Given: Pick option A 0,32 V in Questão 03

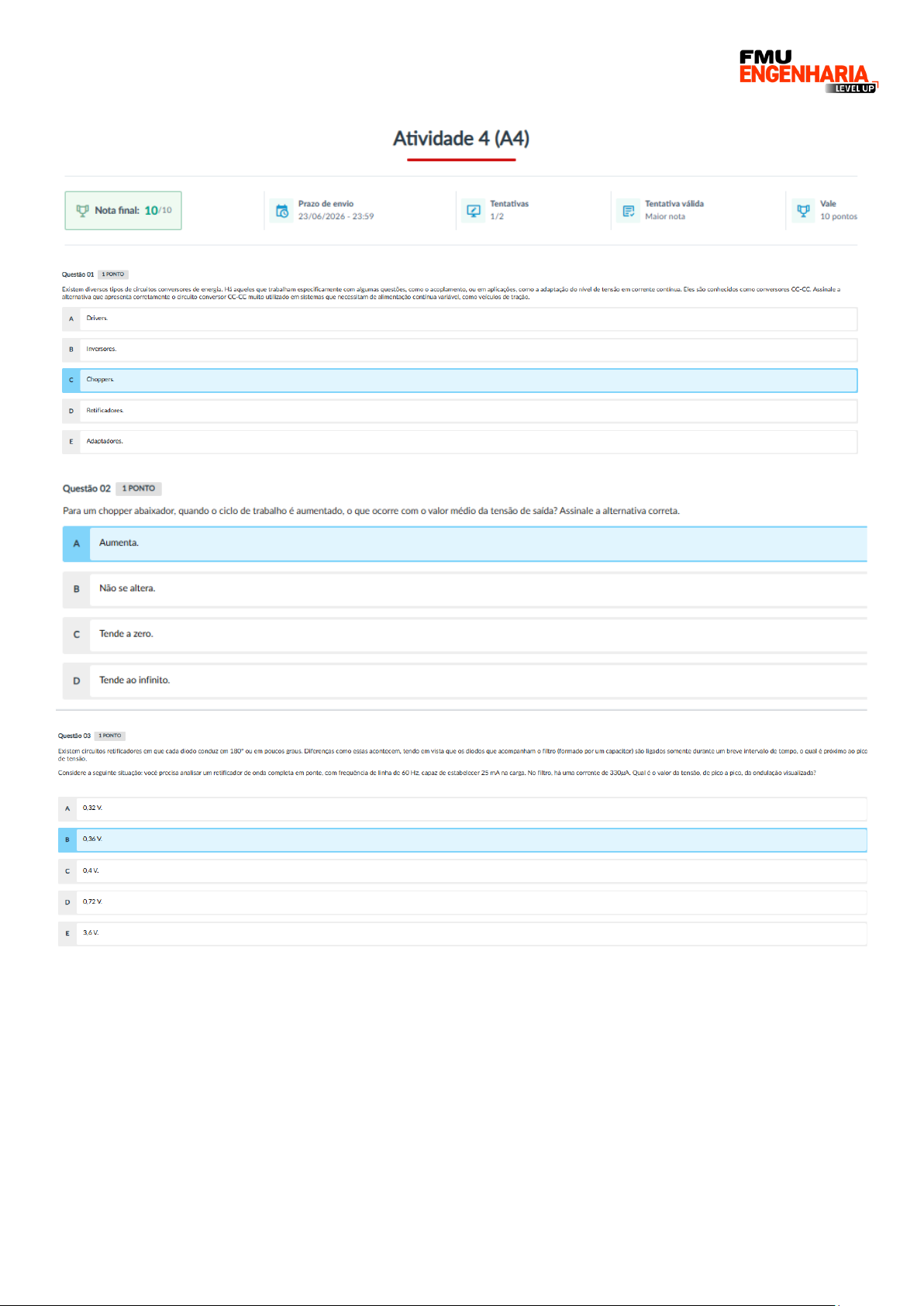Looking at the screenshot, I should pos(463,808).
